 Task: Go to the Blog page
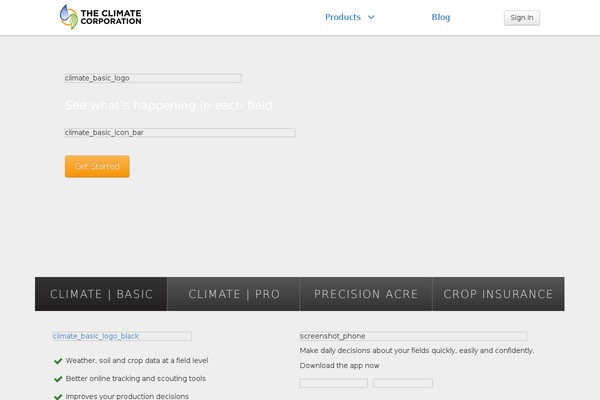coord(441,17)
